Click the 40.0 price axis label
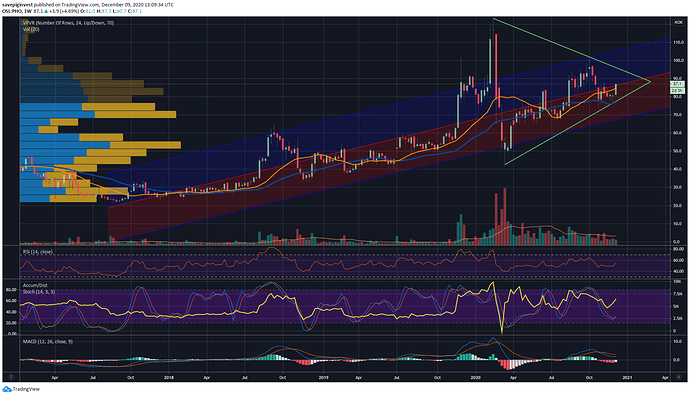 pyautogui.click(x=678, y=169)
